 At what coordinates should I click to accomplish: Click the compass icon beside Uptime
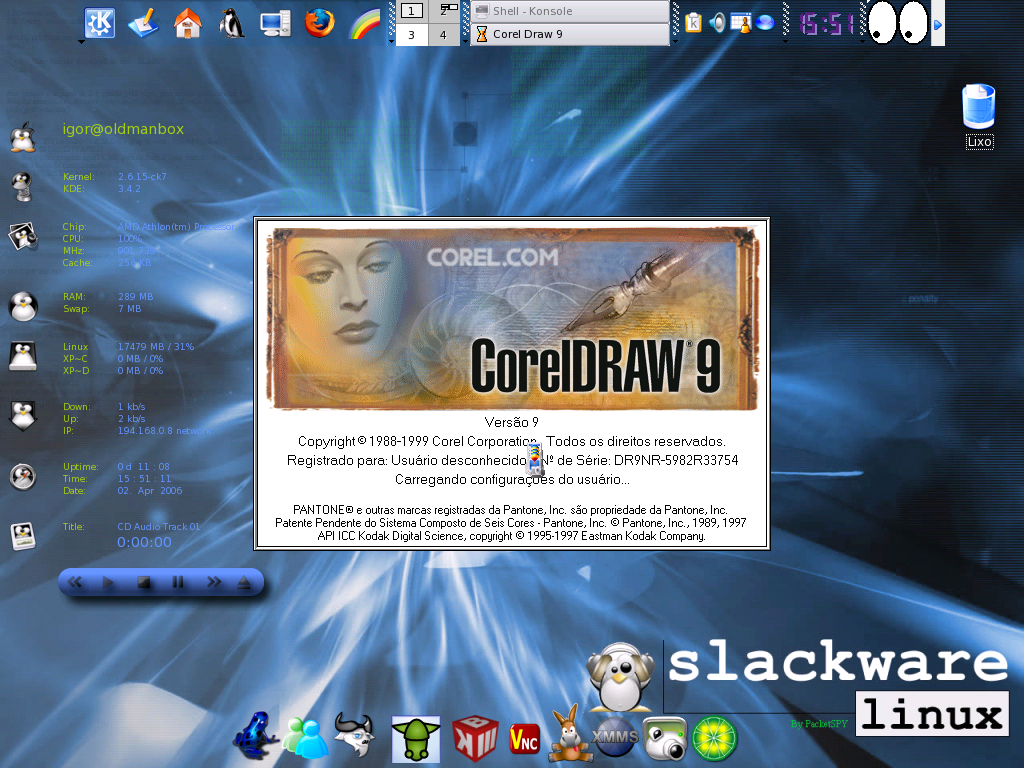coord(23,476)
